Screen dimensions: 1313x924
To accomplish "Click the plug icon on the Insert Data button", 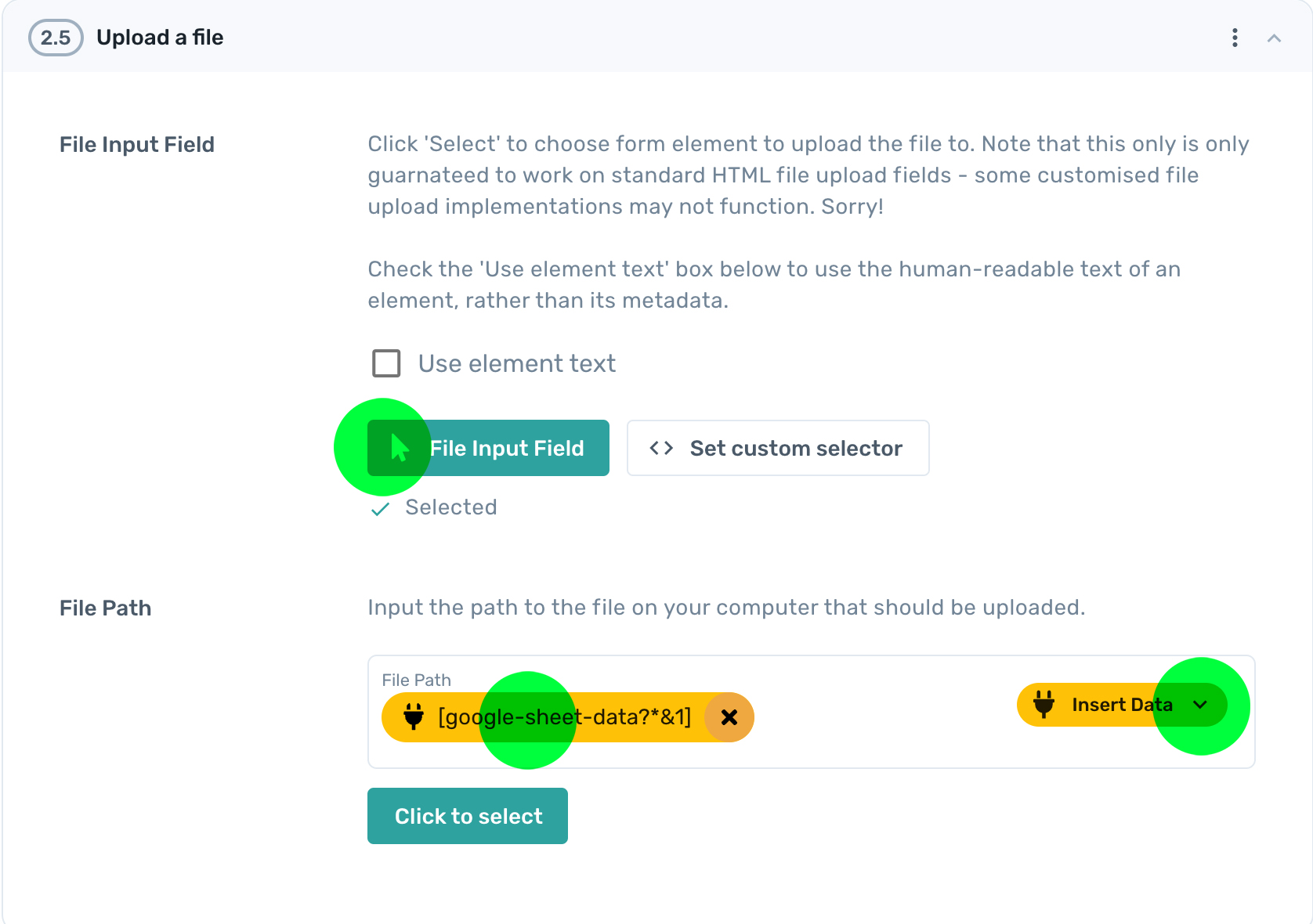I will [x=1044, y=704].
